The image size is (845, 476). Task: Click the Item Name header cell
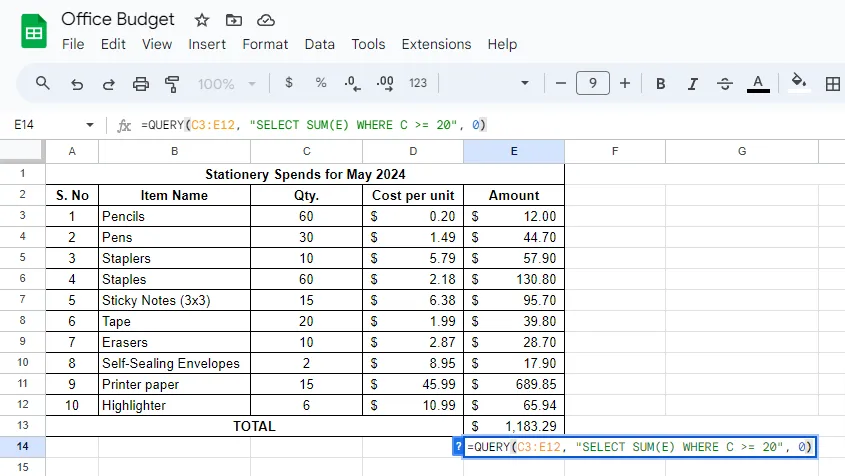pos(174,195)
